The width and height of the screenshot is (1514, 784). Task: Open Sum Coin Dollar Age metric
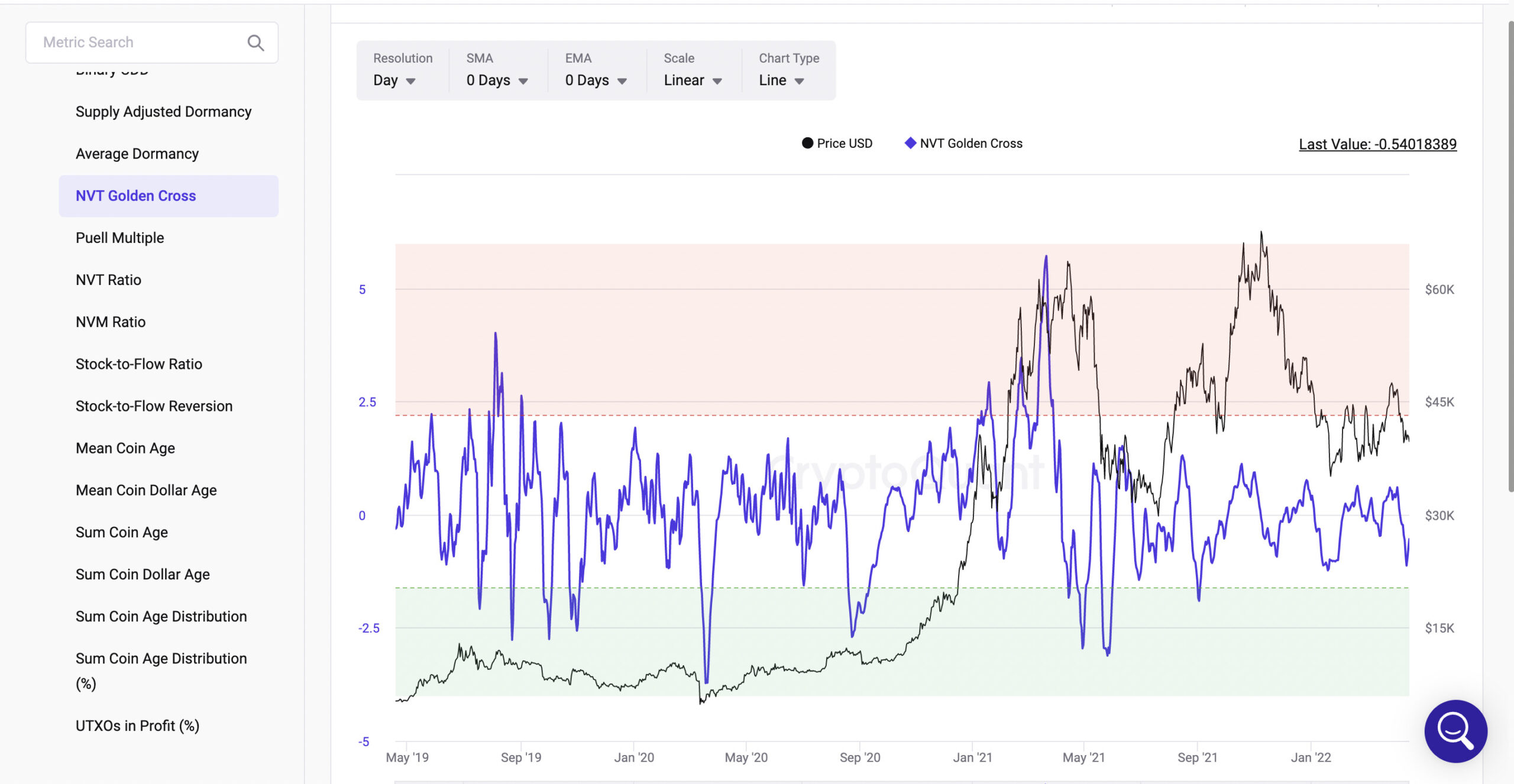(x=143, y=574)
